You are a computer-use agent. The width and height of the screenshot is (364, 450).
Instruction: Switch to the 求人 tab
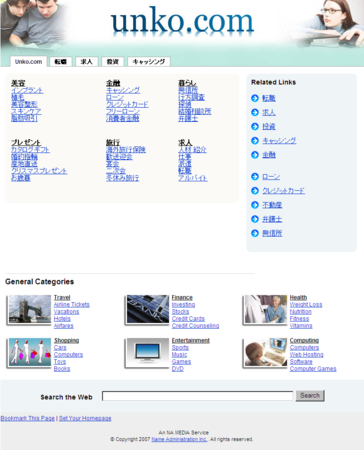(x=87, y=62)
